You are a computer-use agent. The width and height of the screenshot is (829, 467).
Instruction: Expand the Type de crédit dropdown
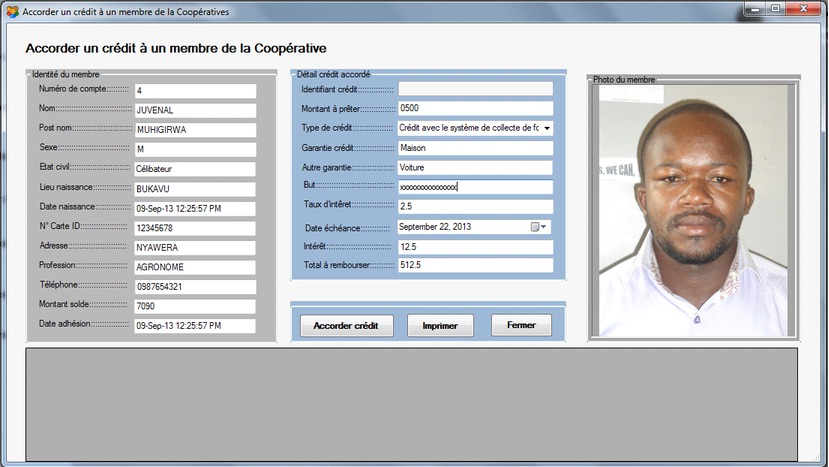tap(547, 128)
